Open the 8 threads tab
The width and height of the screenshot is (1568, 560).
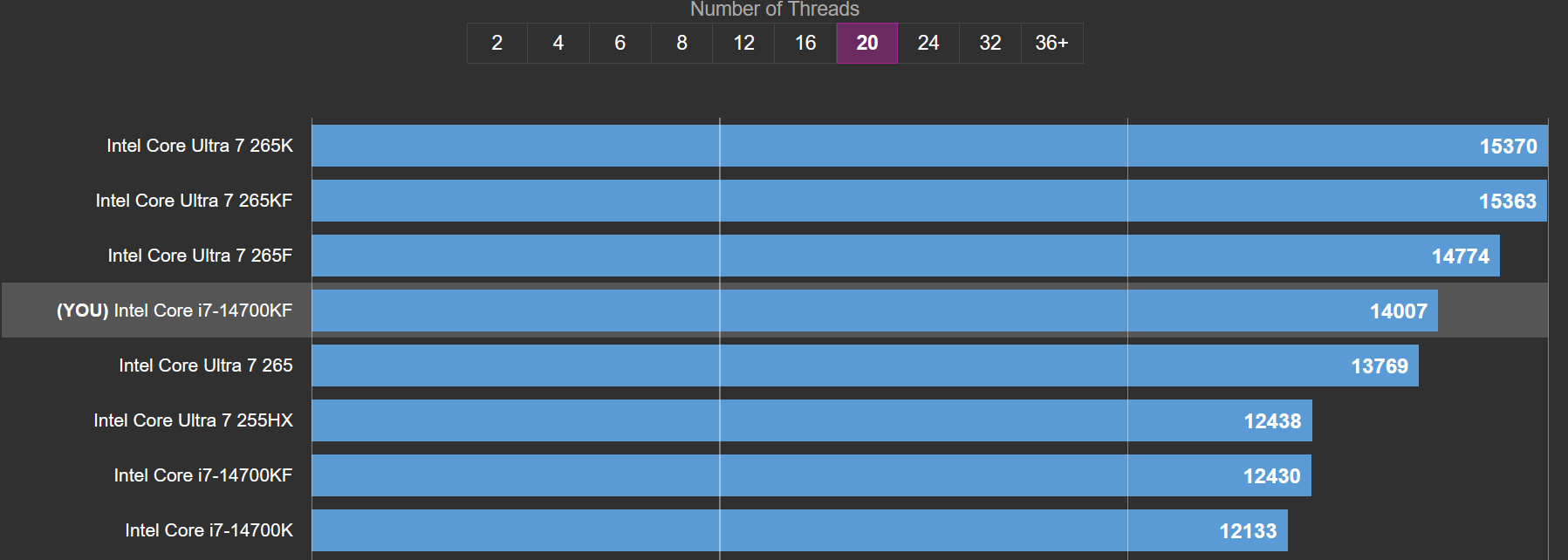click(x=682, y=43)
